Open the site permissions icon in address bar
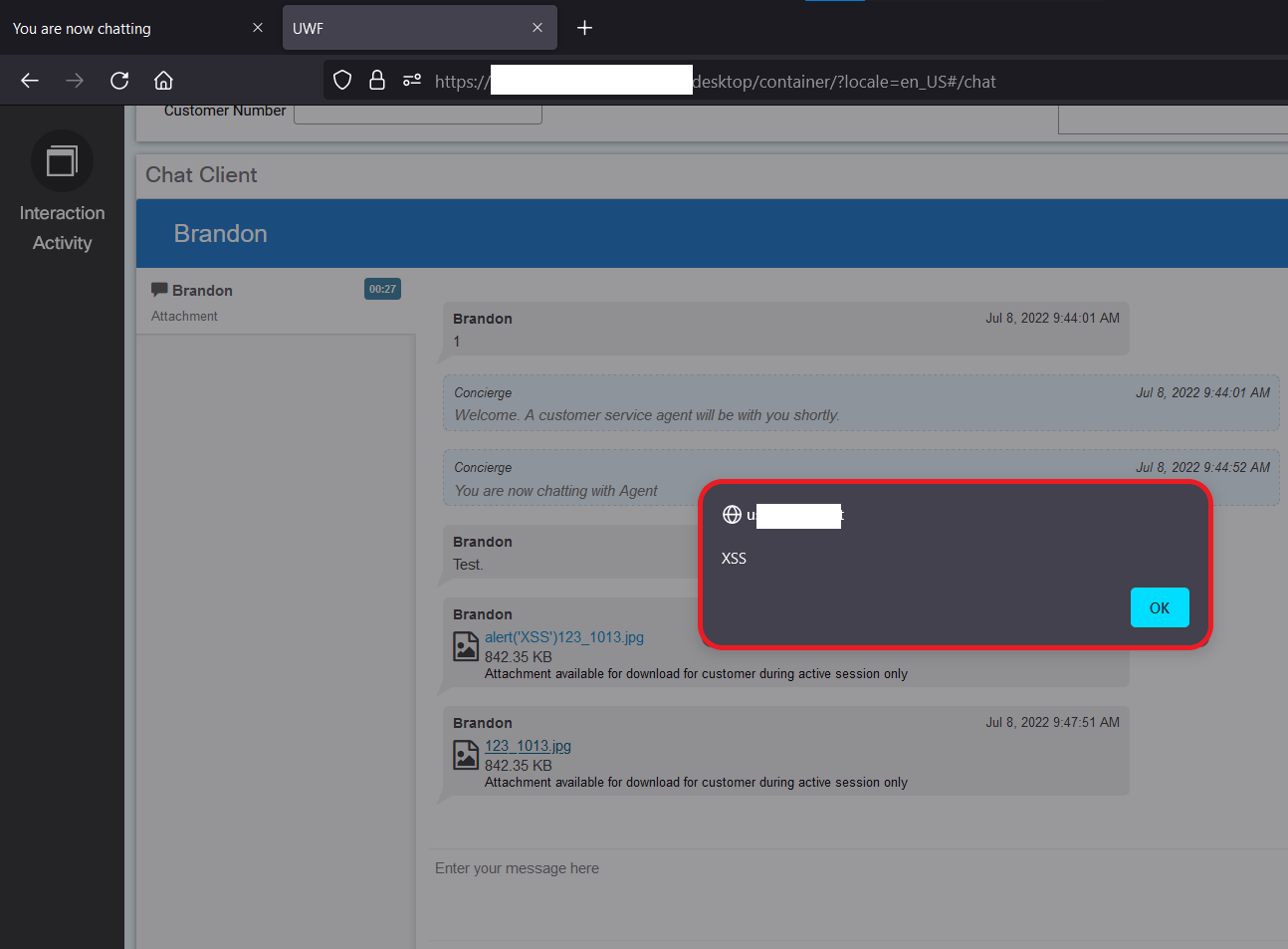Screen dimensions: 1288x949 (x=411, y=80)
